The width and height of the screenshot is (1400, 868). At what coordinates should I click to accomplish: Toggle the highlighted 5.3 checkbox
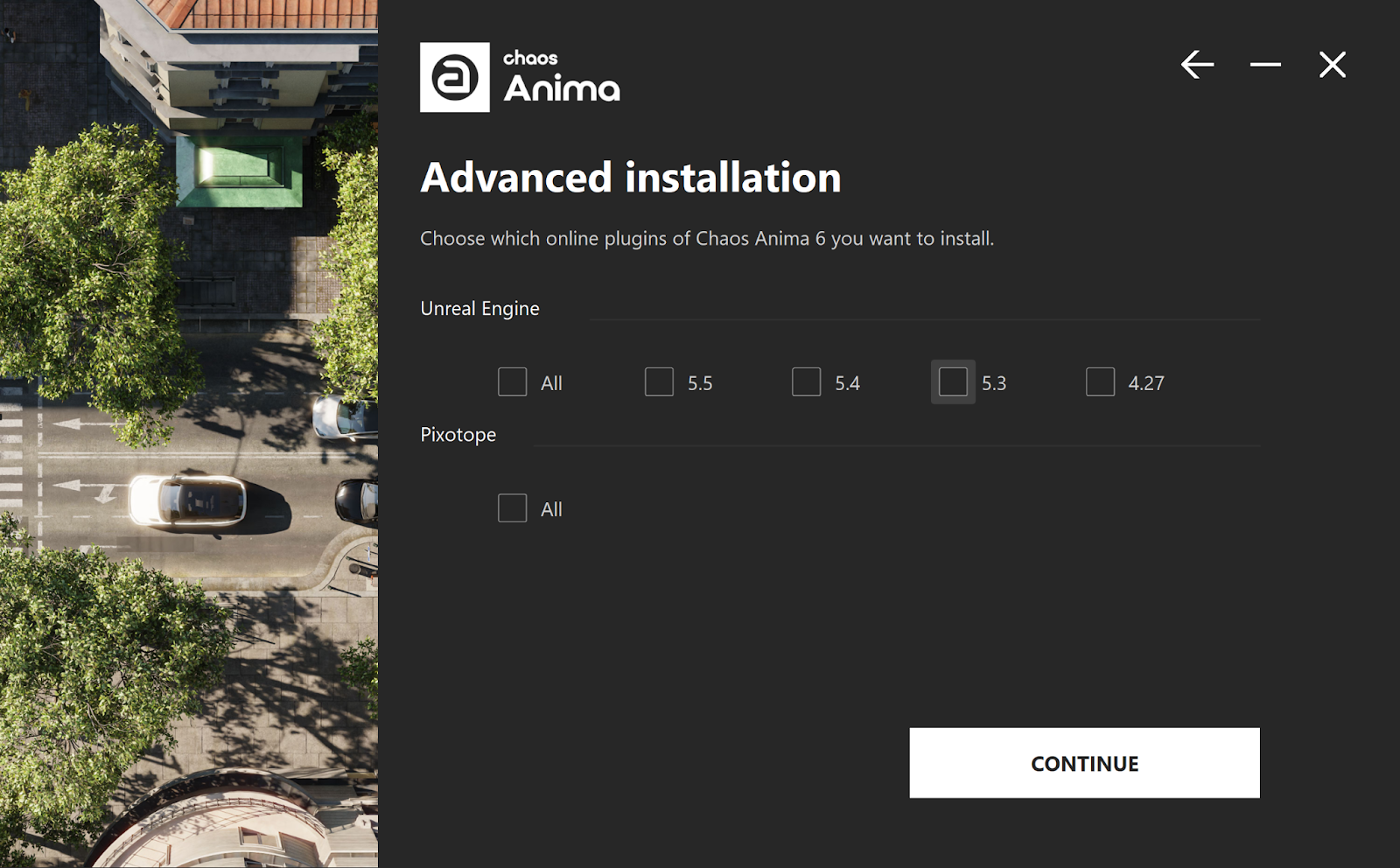[953, 382]
